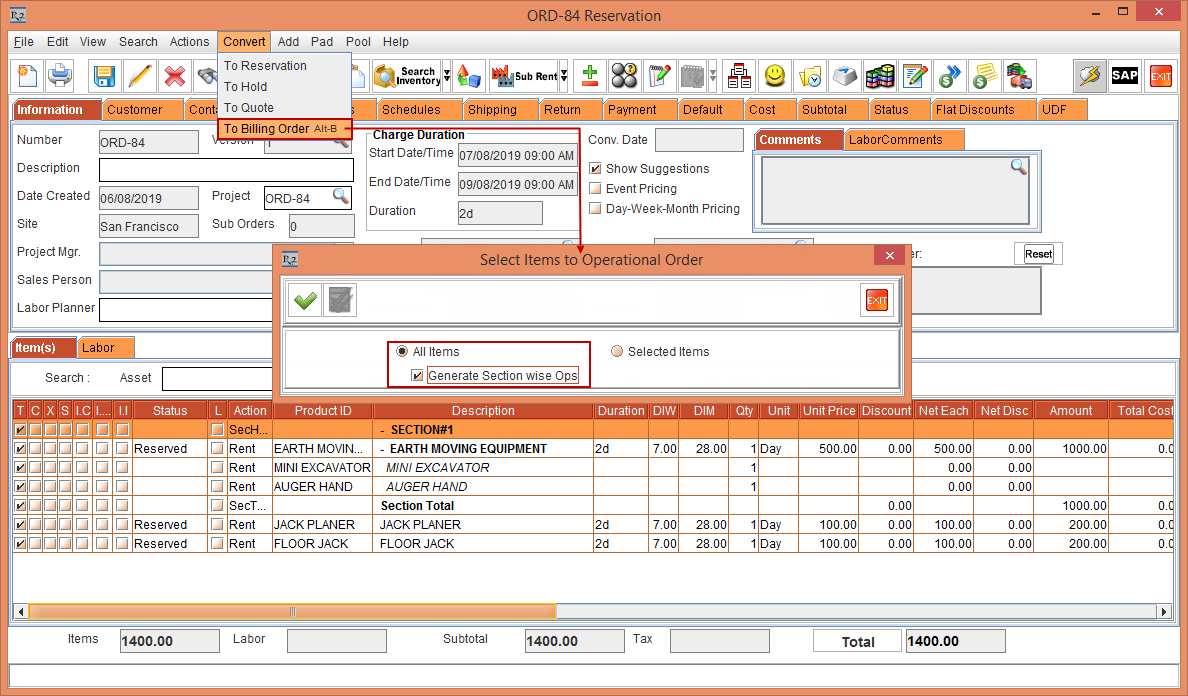Click EXIT in the Select Items dialog
Screen dimensions: 1188x696
point(876,299)
